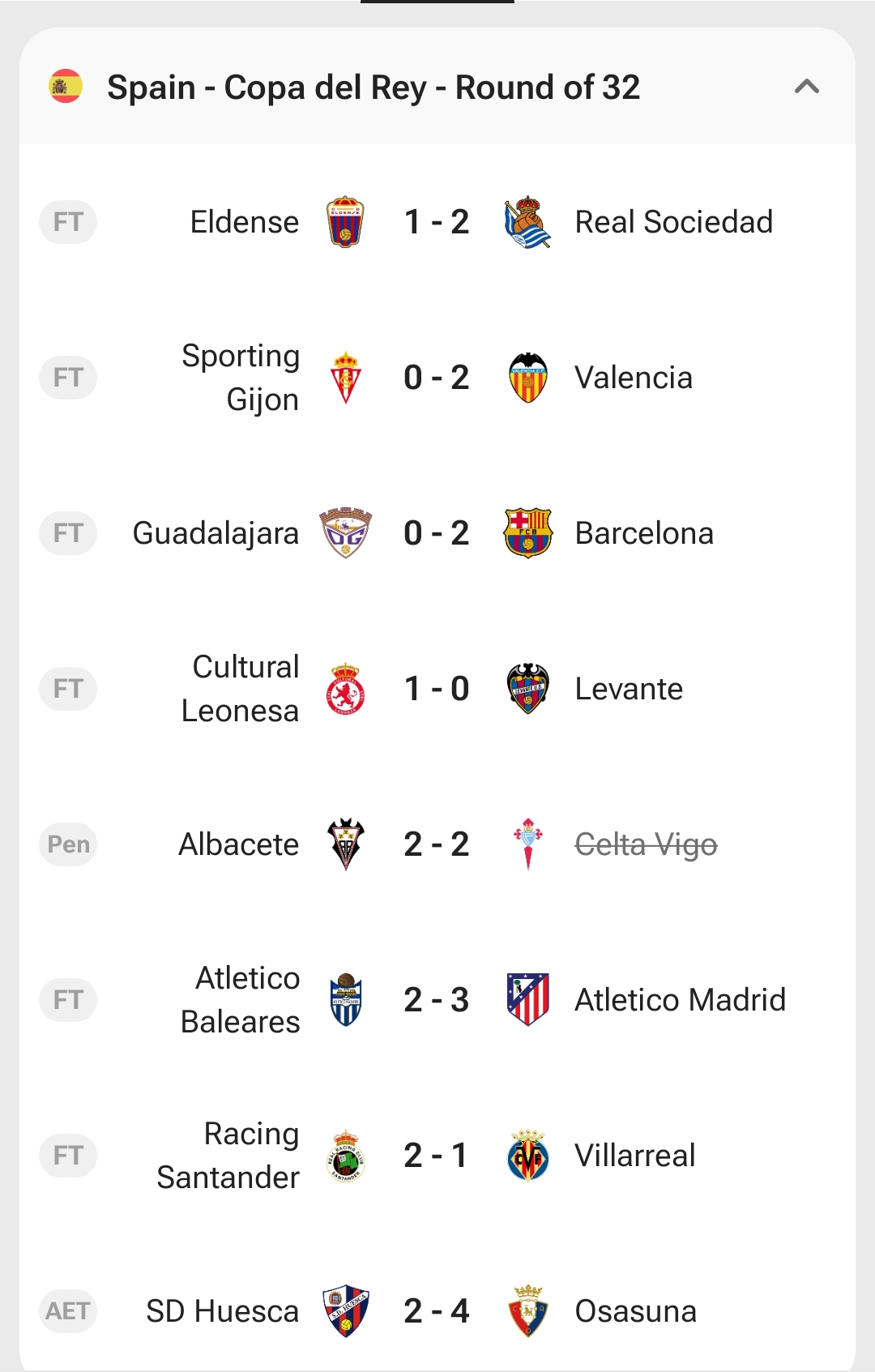Click the struck-through Celta Vigo name

pyautogui.click(x=646, y=844)
